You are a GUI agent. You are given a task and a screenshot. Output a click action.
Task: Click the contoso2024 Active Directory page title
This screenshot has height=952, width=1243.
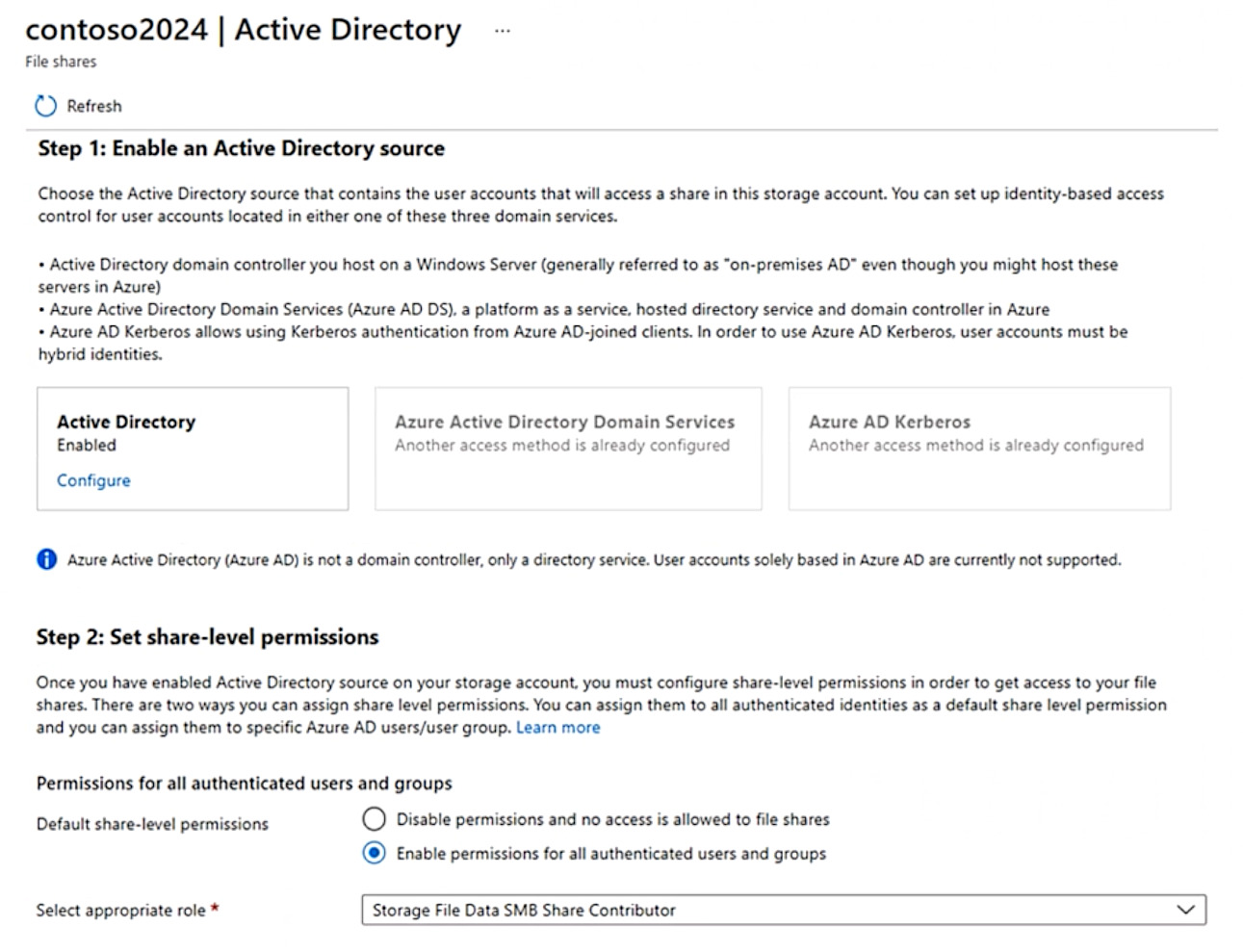coord(244,30)
